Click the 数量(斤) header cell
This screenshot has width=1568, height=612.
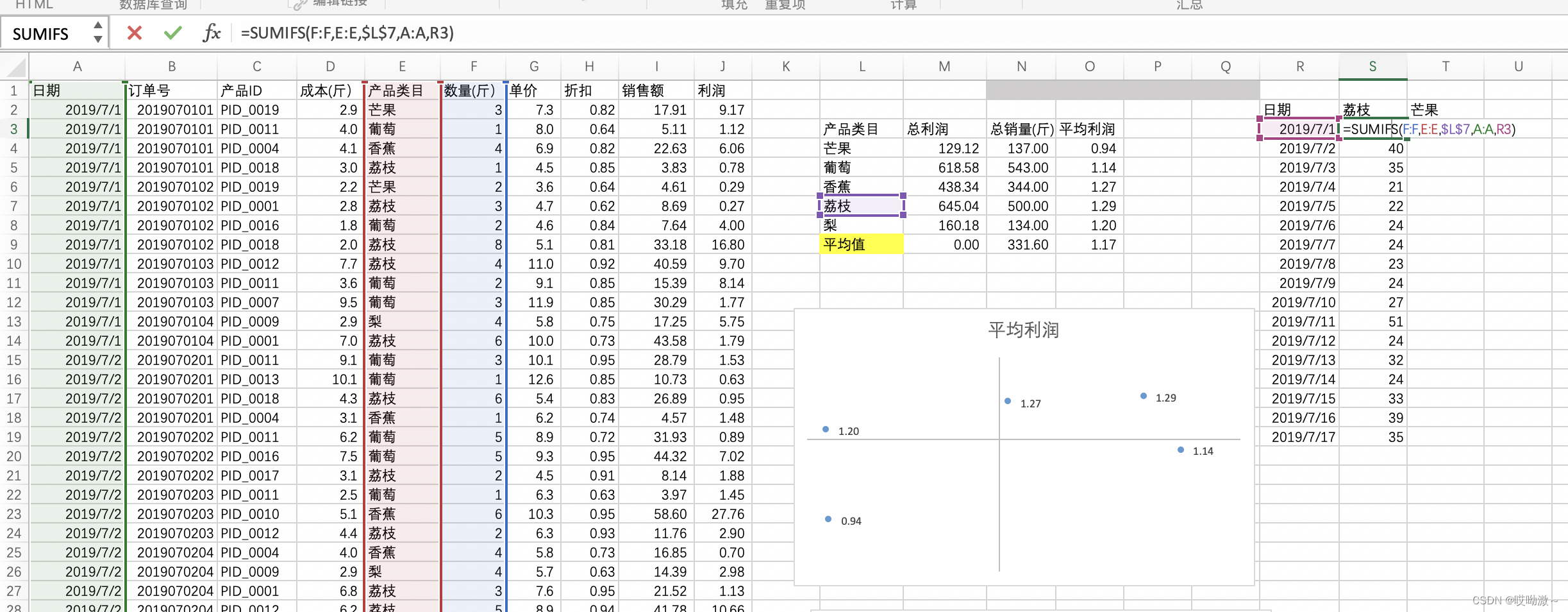tap(474, 90)
